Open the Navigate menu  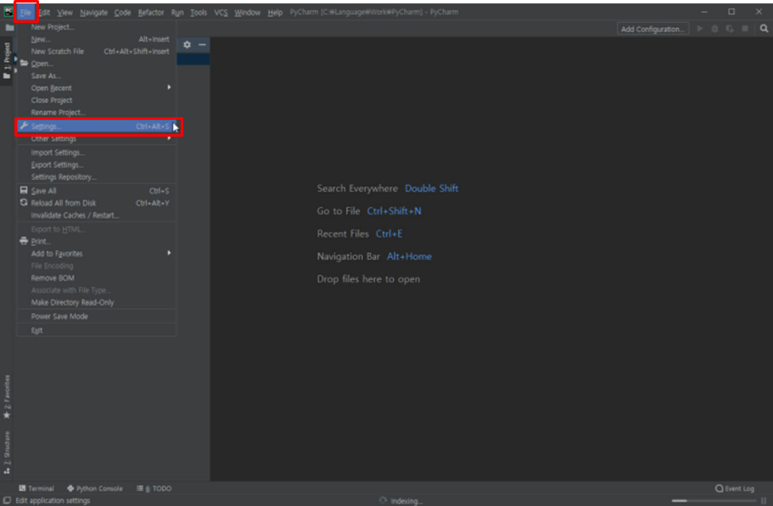pos(94,12)
